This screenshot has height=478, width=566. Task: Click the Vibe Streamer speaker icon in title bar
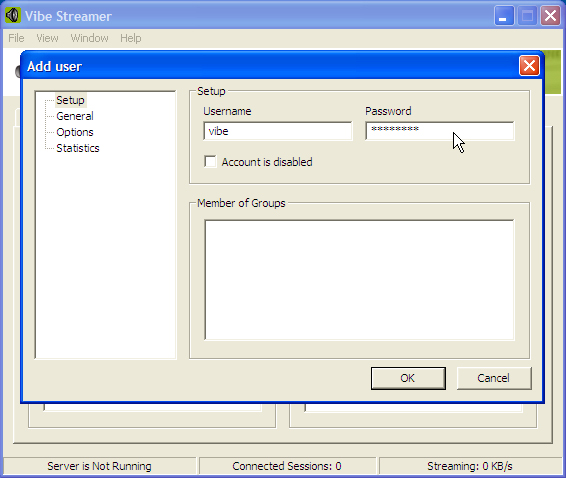[13, 16]
